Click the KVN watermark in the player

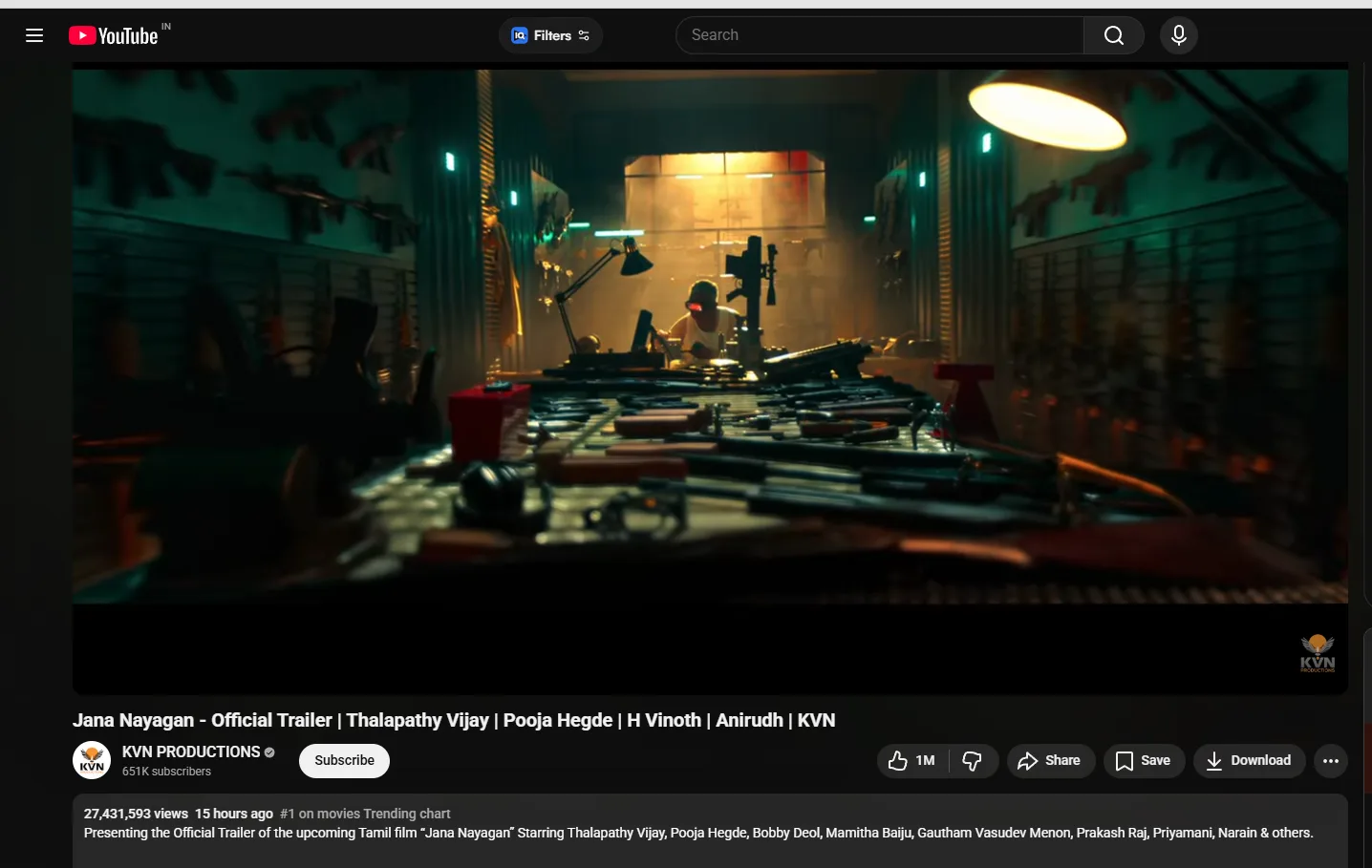1317,653
